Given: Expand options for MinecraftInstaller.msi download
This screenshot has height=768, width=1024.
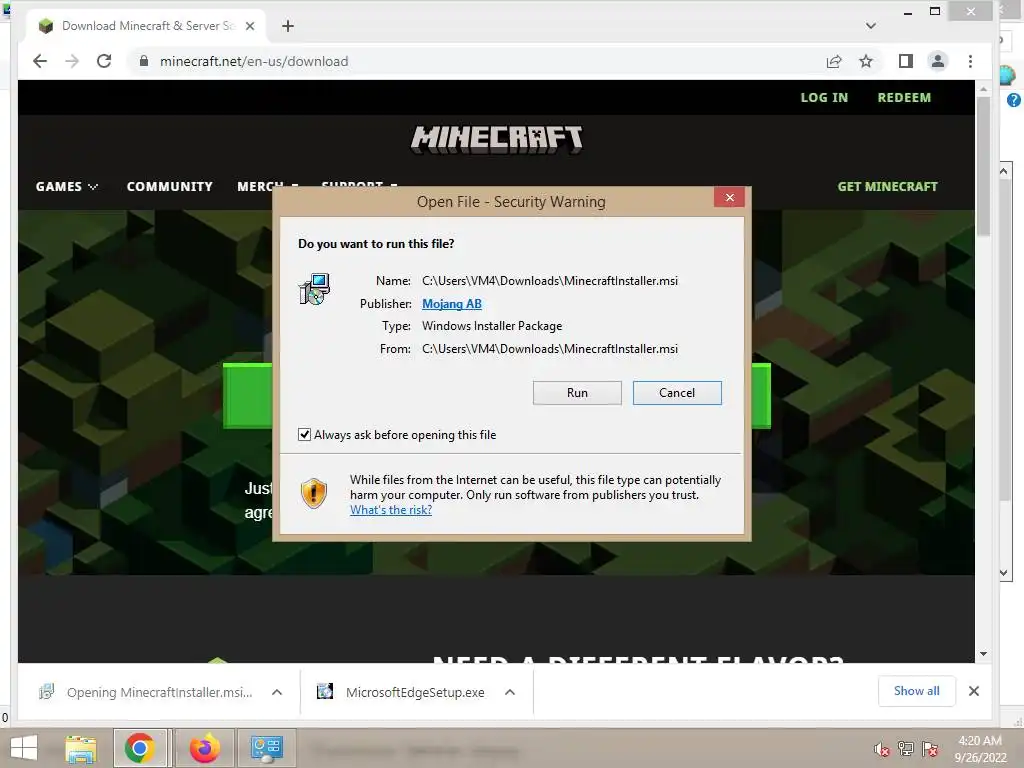Looking at the screenshot, I should (277, 692).
